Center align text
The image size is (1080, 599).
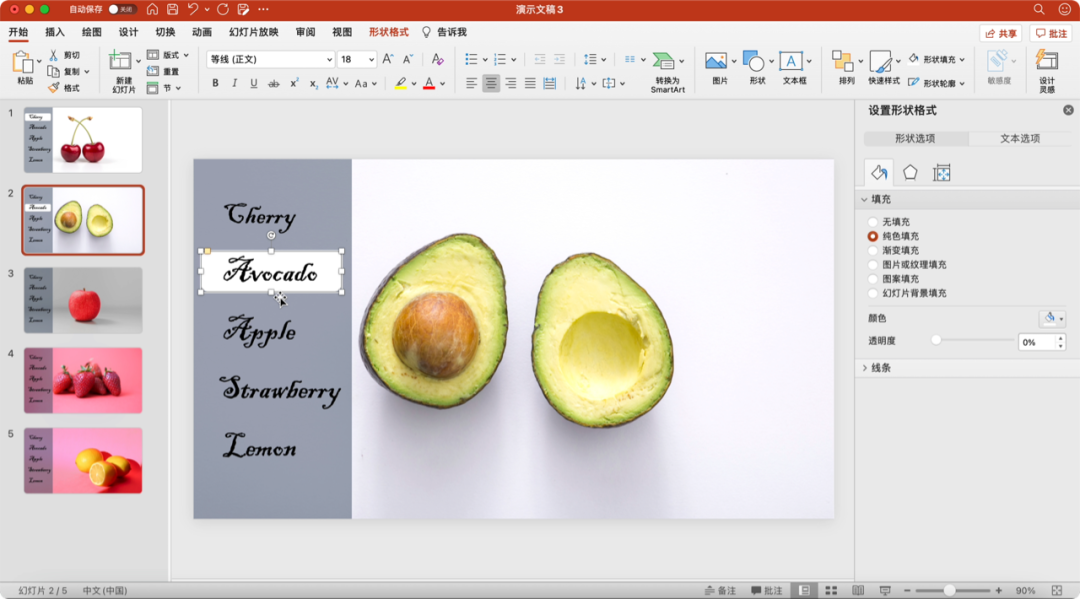(x=491, y=83)
